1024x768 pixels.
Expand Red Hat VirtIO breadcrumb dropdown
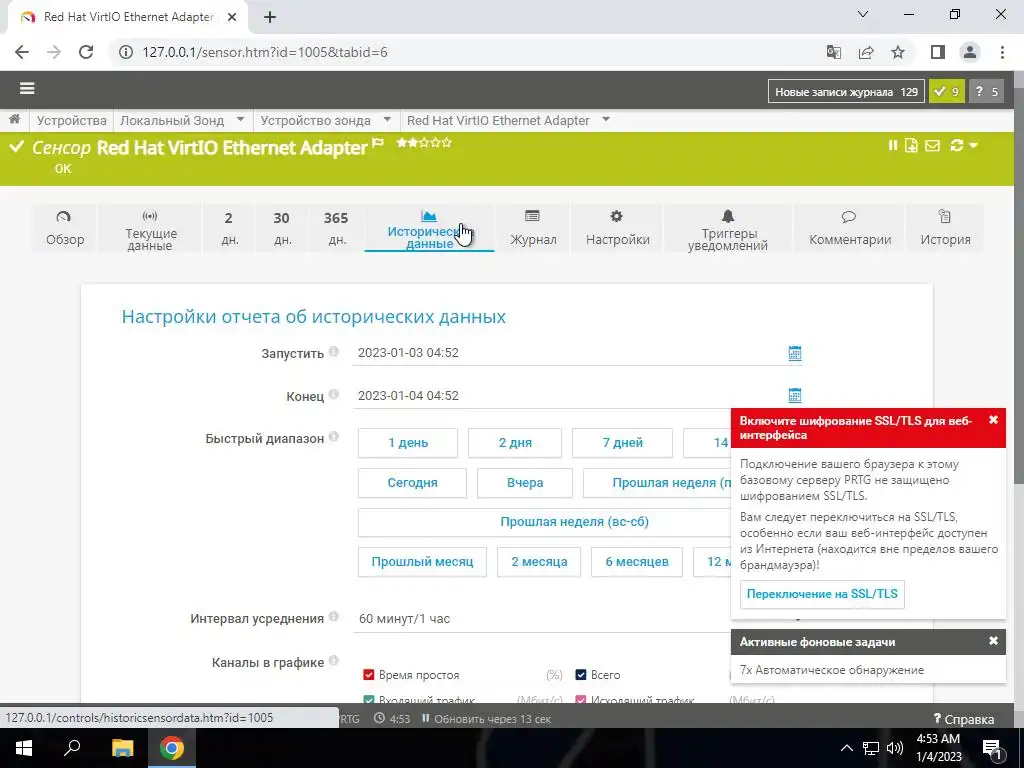(x=606, y=120)
